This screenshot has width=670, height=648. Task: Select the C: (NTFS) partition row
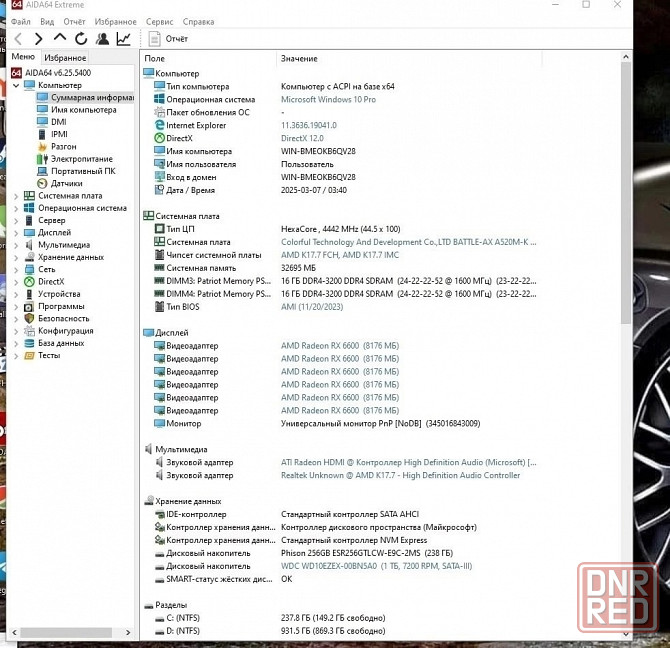pos(270,618)
